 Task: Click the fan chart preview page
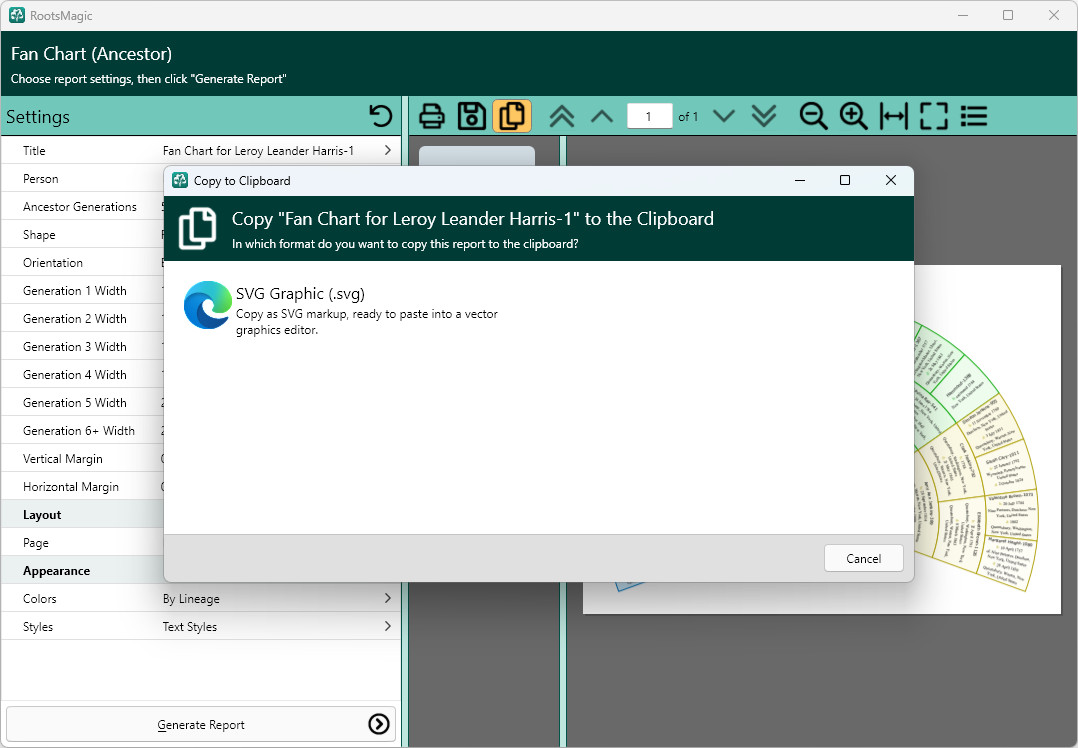click(x=987, y=439)
